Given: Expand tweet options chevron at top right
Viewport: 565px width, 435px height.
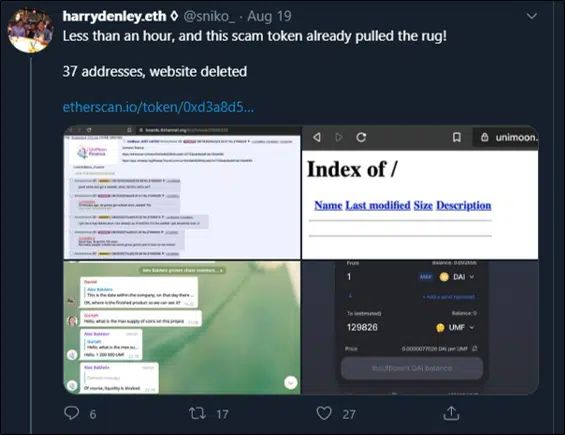Looking at the screenshot, I should coord(531,16).
